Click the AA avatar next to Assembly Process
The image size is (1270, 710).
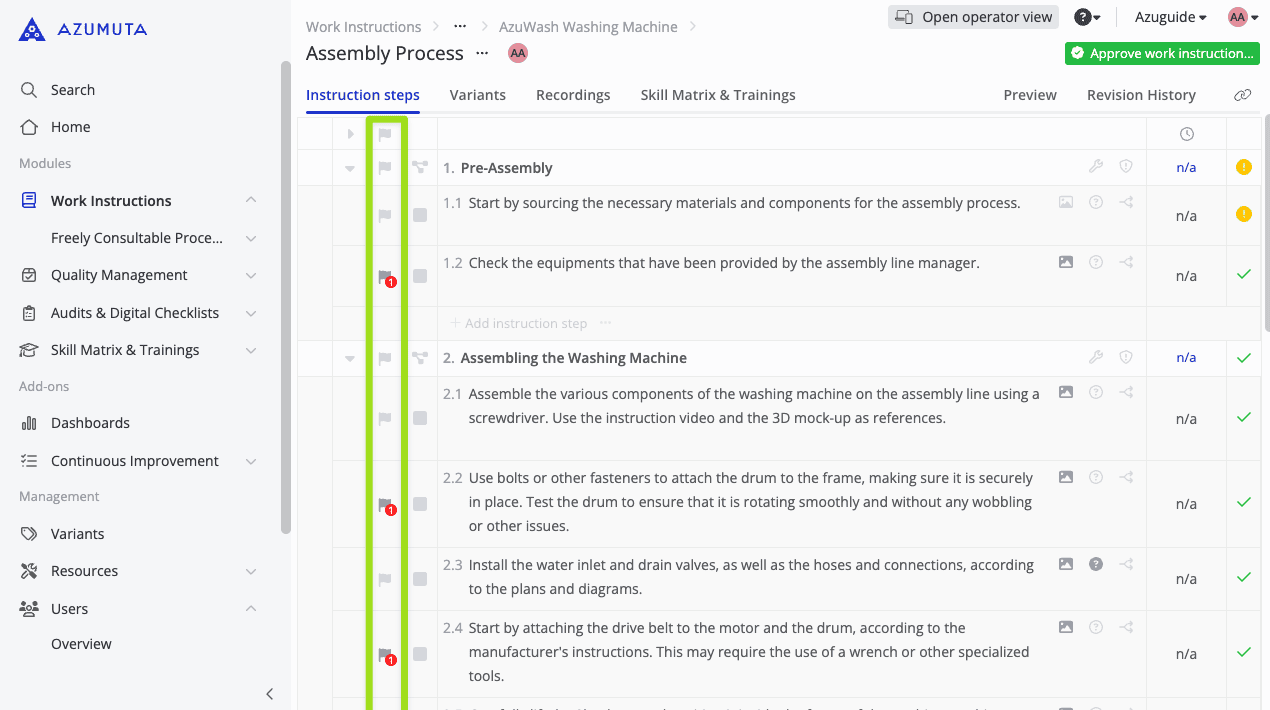pyautogui.click(x=517, y=53)
